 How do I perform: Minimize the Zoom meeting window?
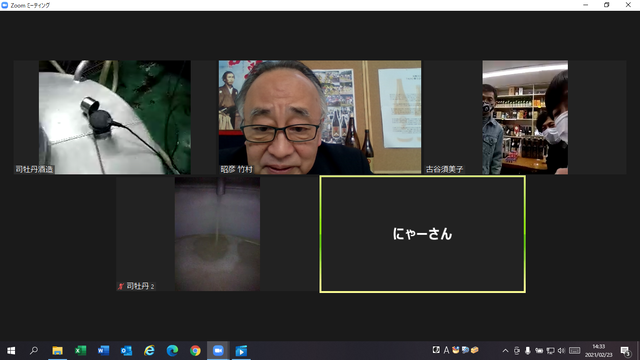pyautogui.click(x=586, y=5)
